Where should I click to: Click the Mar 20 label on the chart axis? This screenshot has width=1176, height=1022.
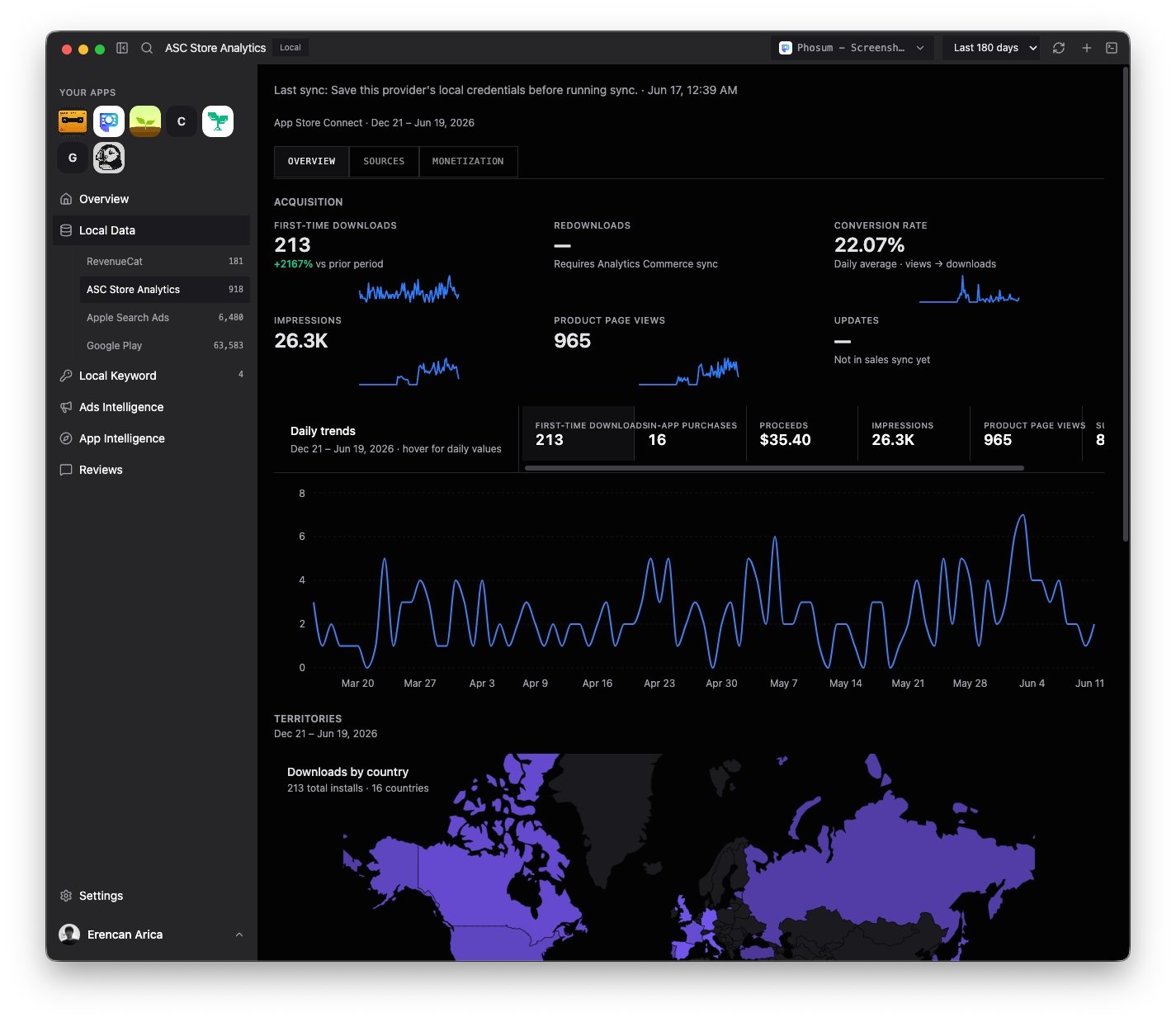point(357,684)
